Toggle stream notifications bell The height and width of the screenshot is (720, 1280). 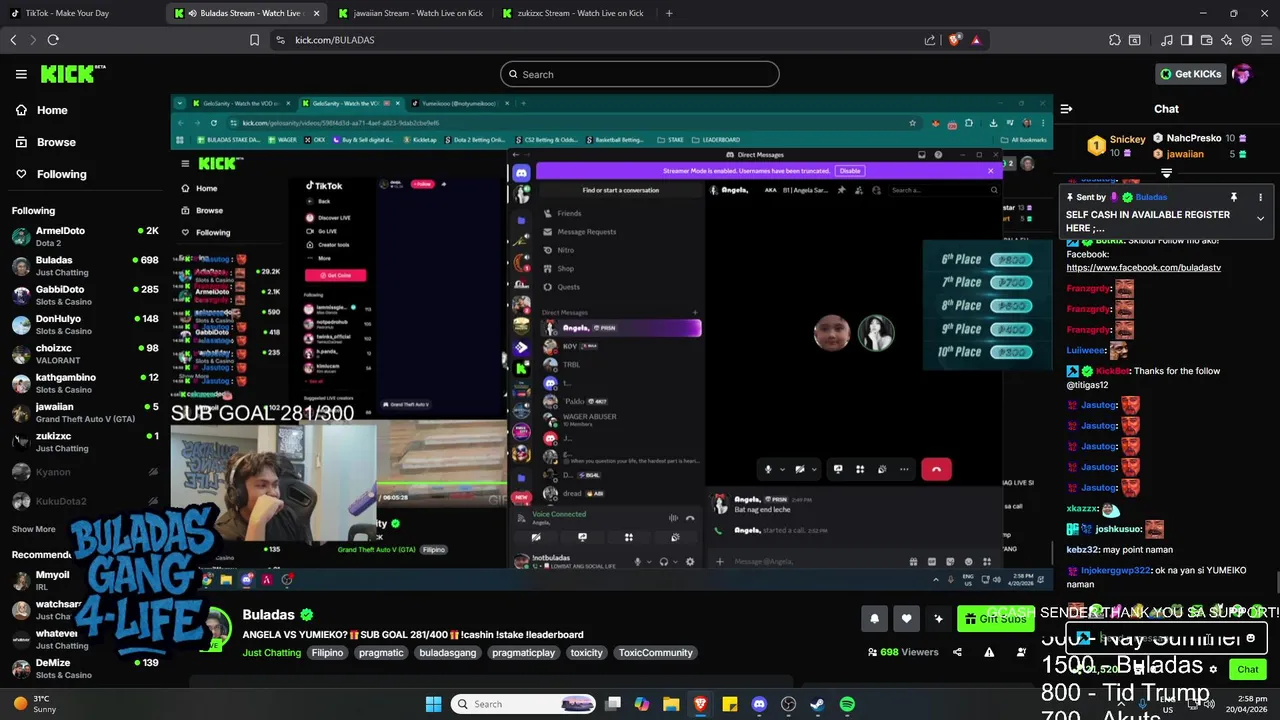coord(874,619)
